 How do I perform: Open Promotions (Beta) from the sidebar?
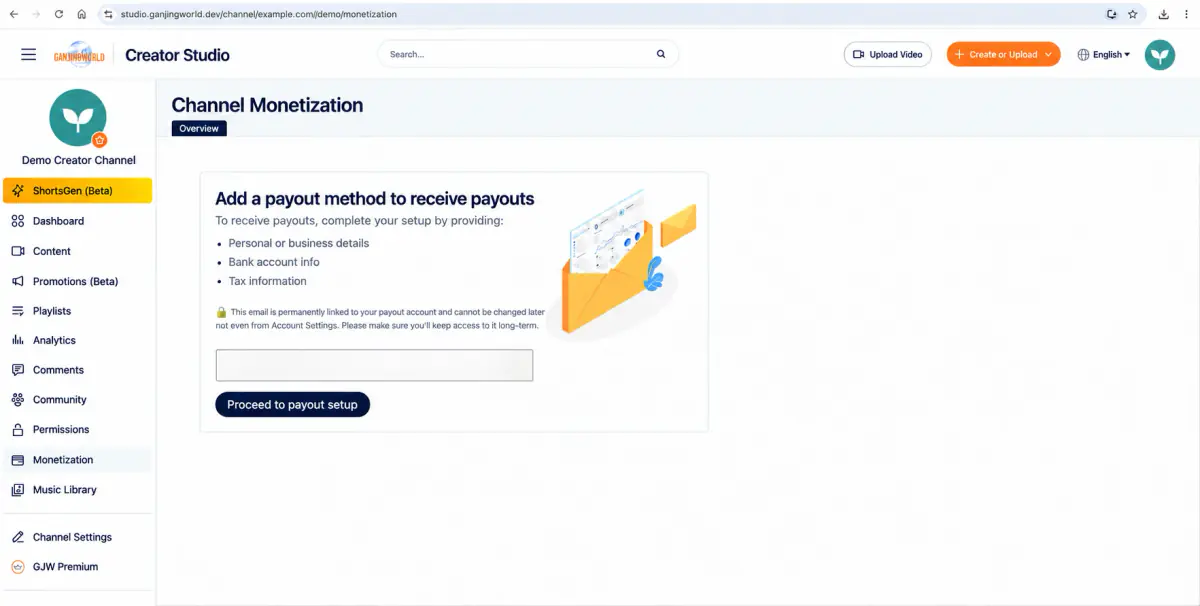click(x=77, y=281)
